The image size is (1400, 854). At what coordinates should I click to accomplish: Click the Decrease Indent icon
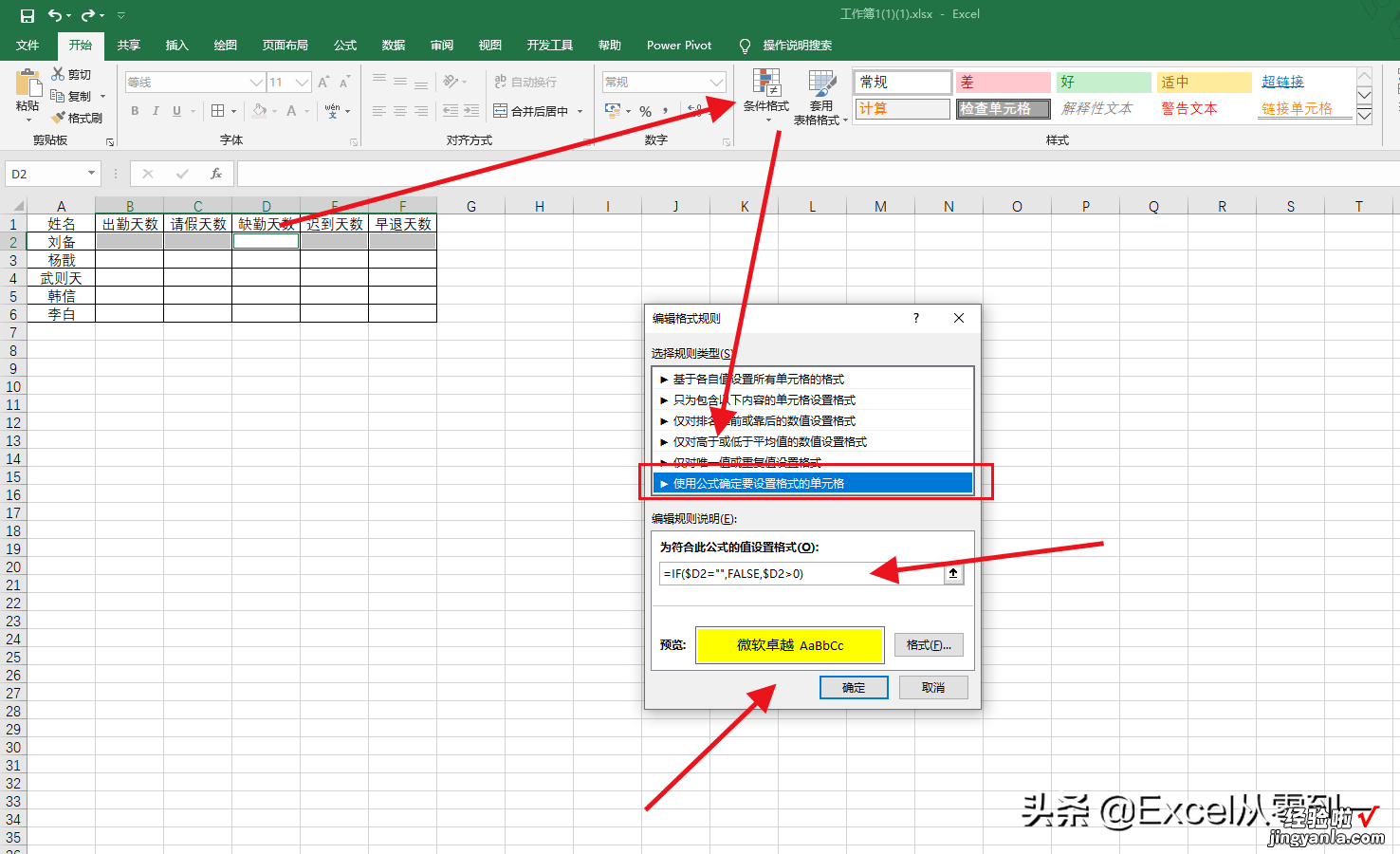click(x=450, y=111)
